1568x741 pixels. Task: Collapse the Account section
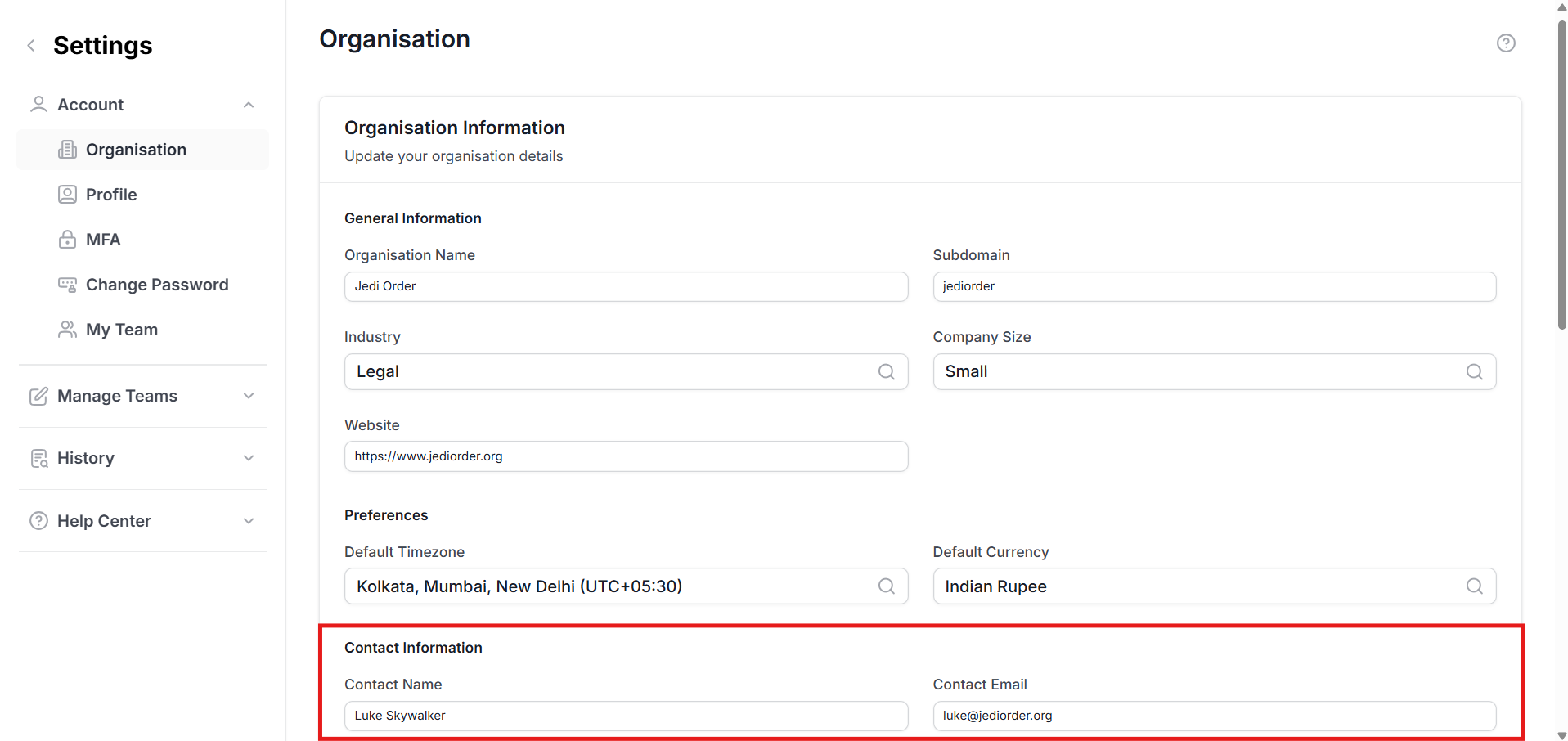tap(249, 105)
